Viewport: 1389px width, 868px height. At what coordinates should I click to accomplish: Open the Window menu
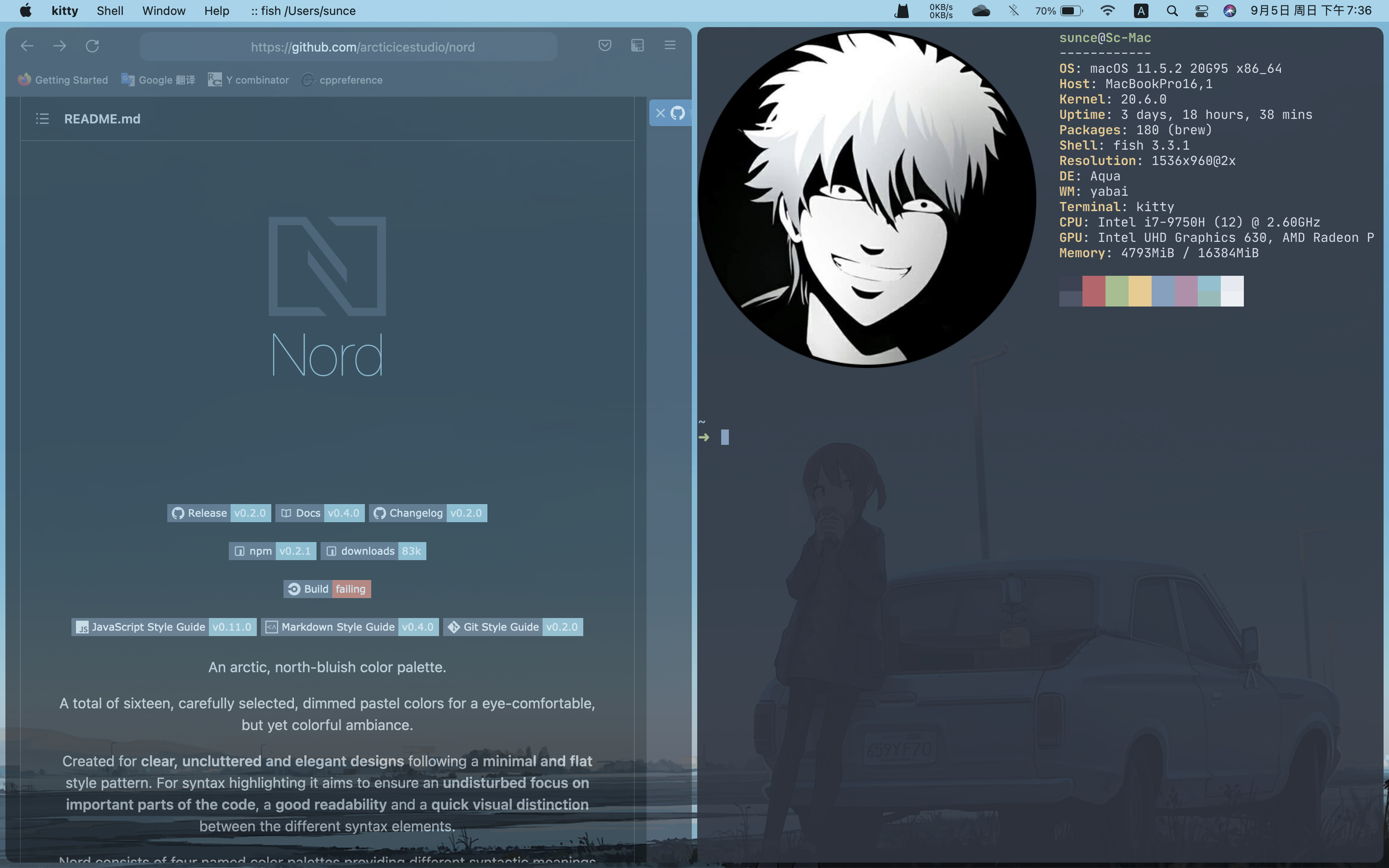[x=164, y=11]
